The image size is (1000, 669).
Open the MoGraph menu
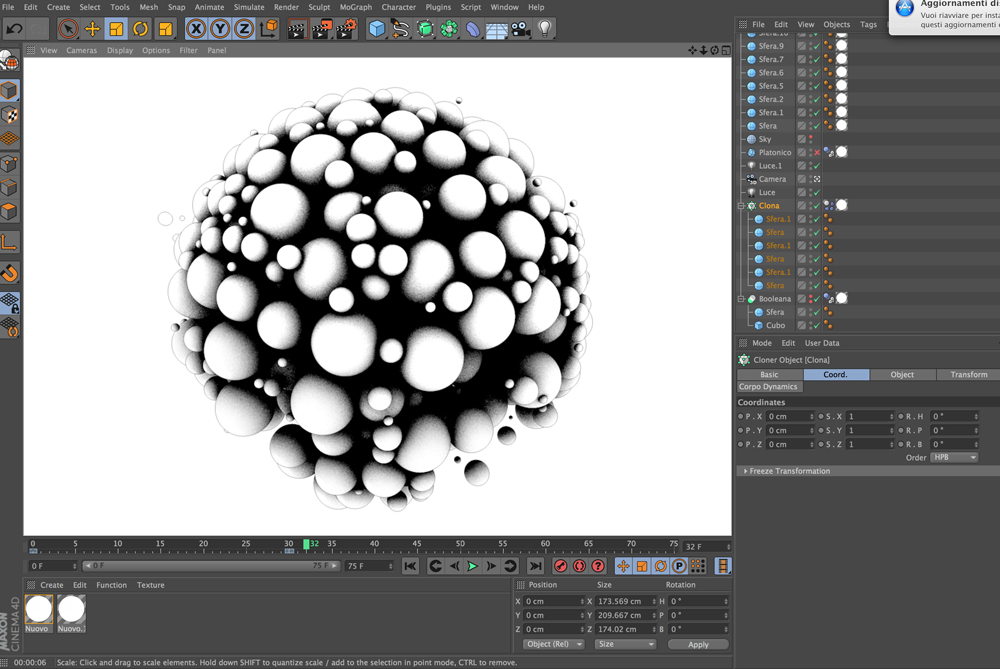(x=355, y=7)
